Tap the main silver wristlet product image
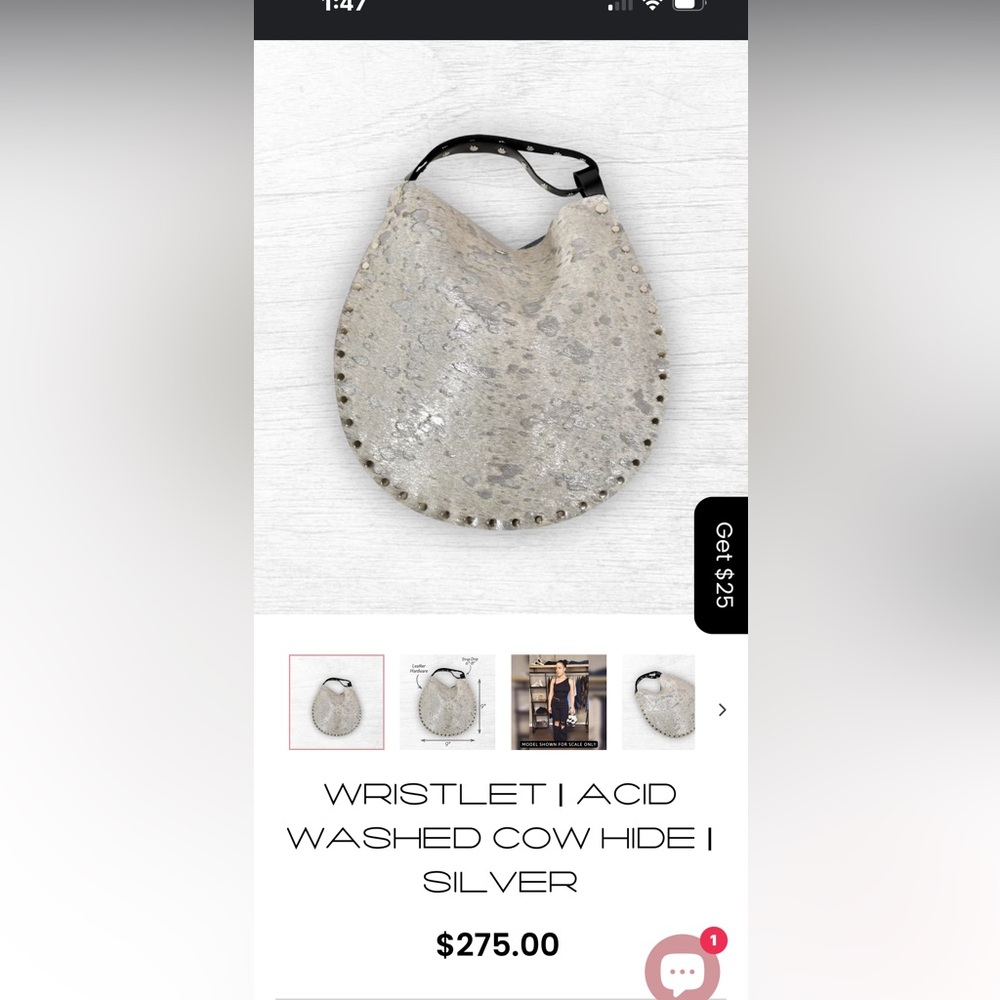 pyautogui.click(x=501, y=327)
